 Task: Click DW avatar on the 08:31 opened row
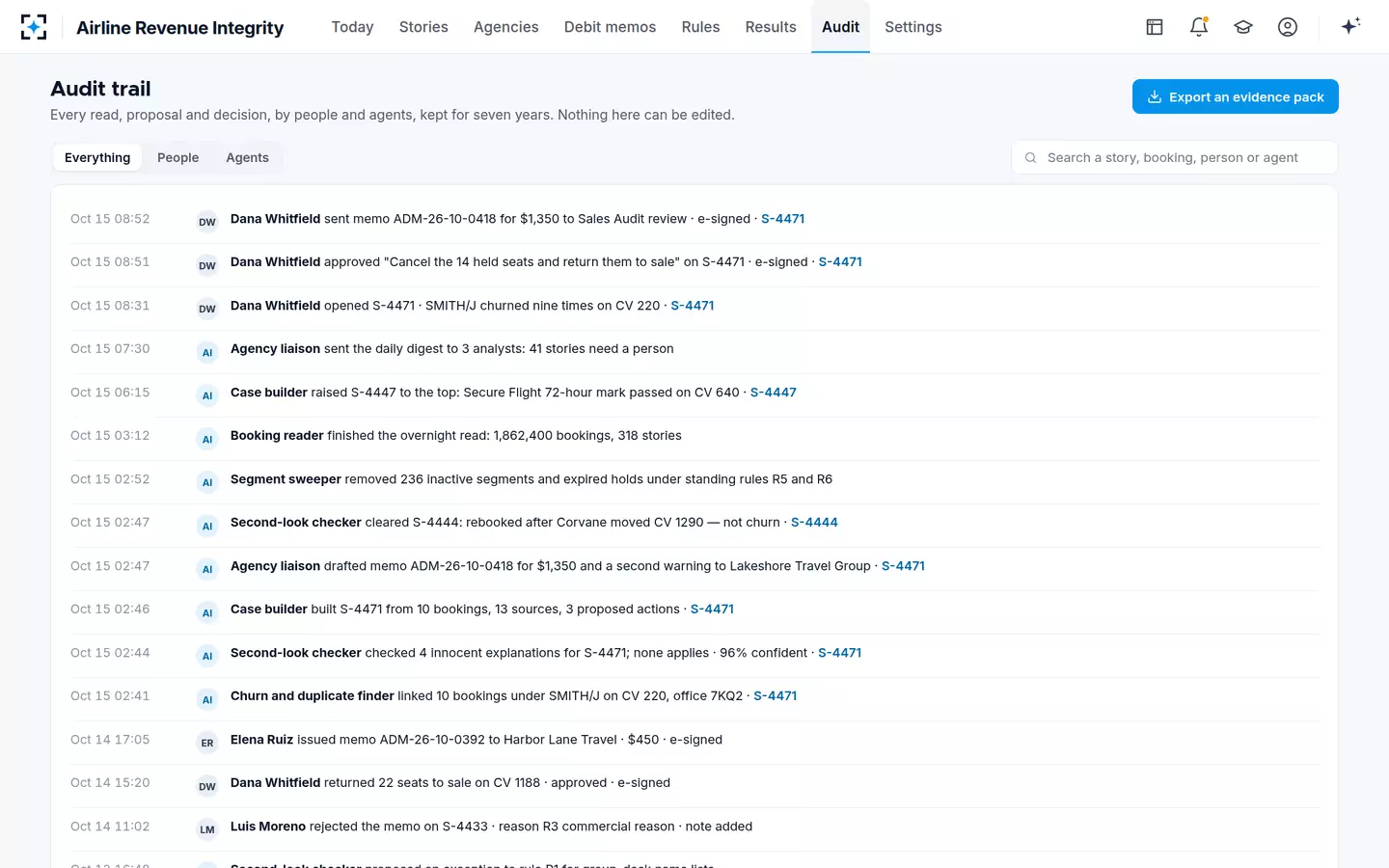[x=207, y=309]
